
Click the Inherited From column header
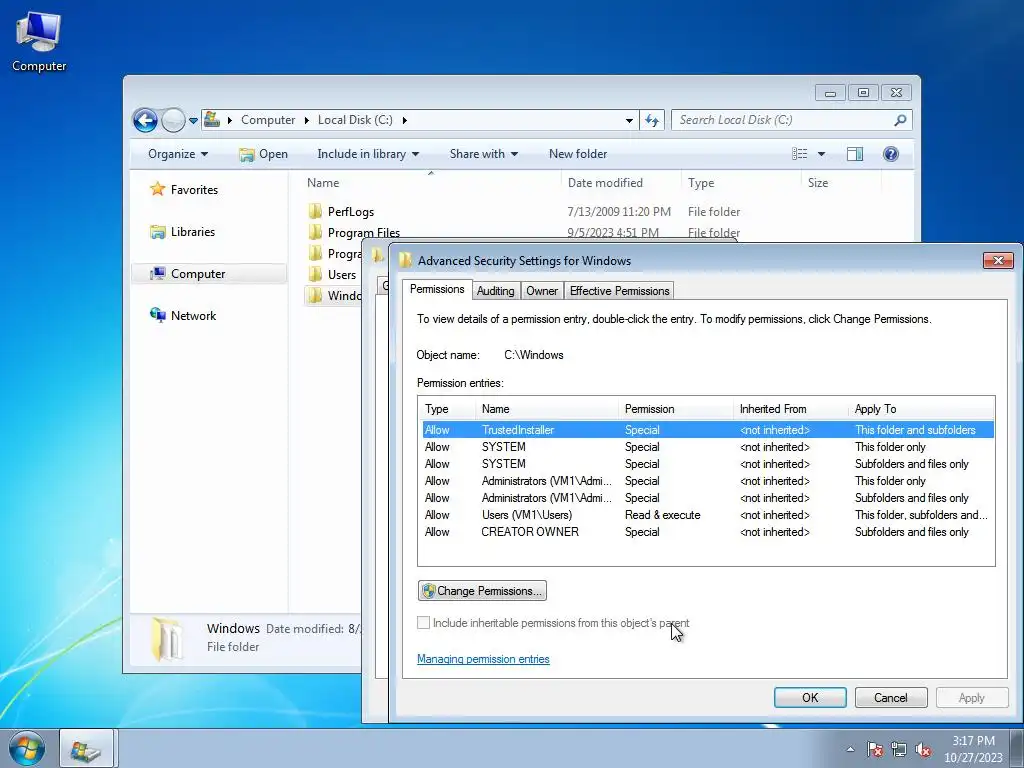(791, 409)
